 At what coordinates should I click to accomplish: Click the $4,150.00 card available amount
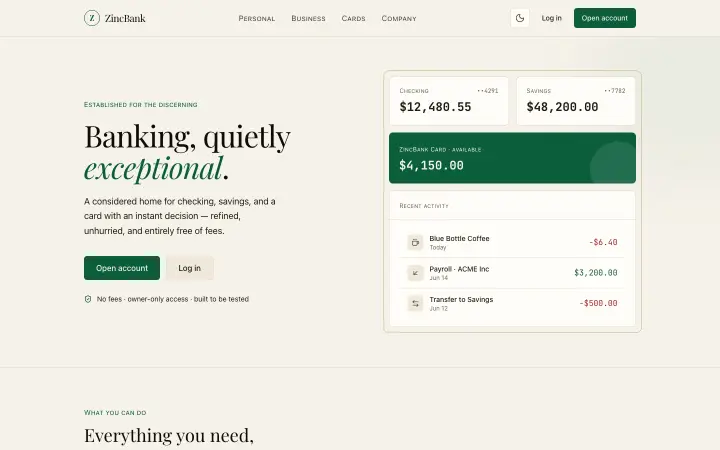[x=431, y=165]
